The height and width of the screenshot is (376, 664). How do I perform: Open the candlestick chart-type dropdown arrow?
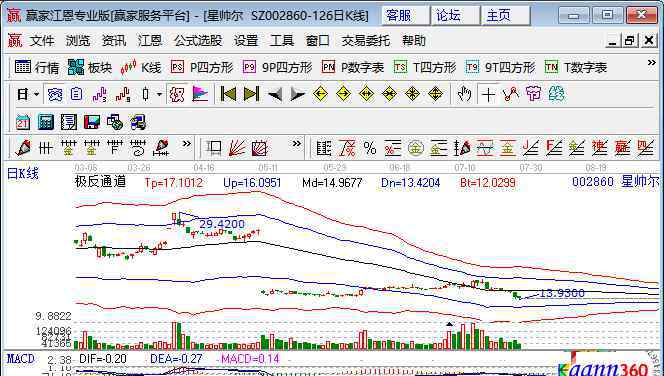coord(159,94)
